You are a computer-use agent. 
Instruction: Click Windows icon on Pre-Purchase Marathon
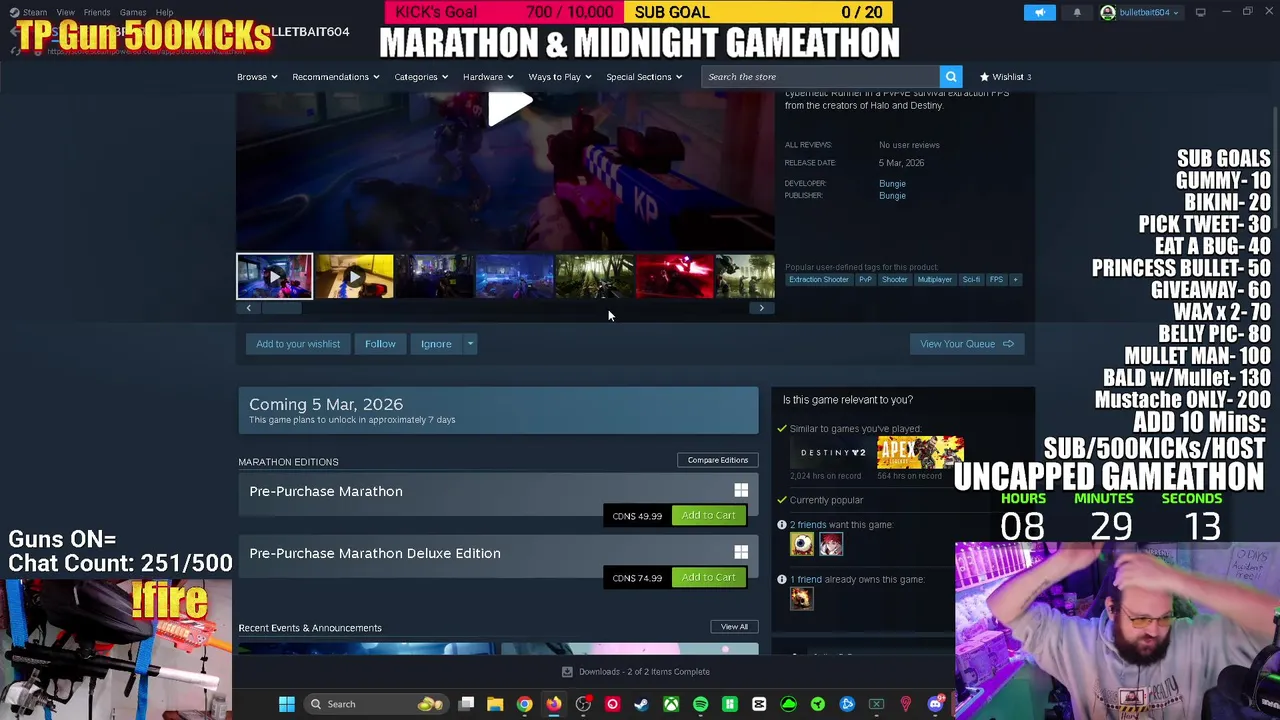point(741,491)
